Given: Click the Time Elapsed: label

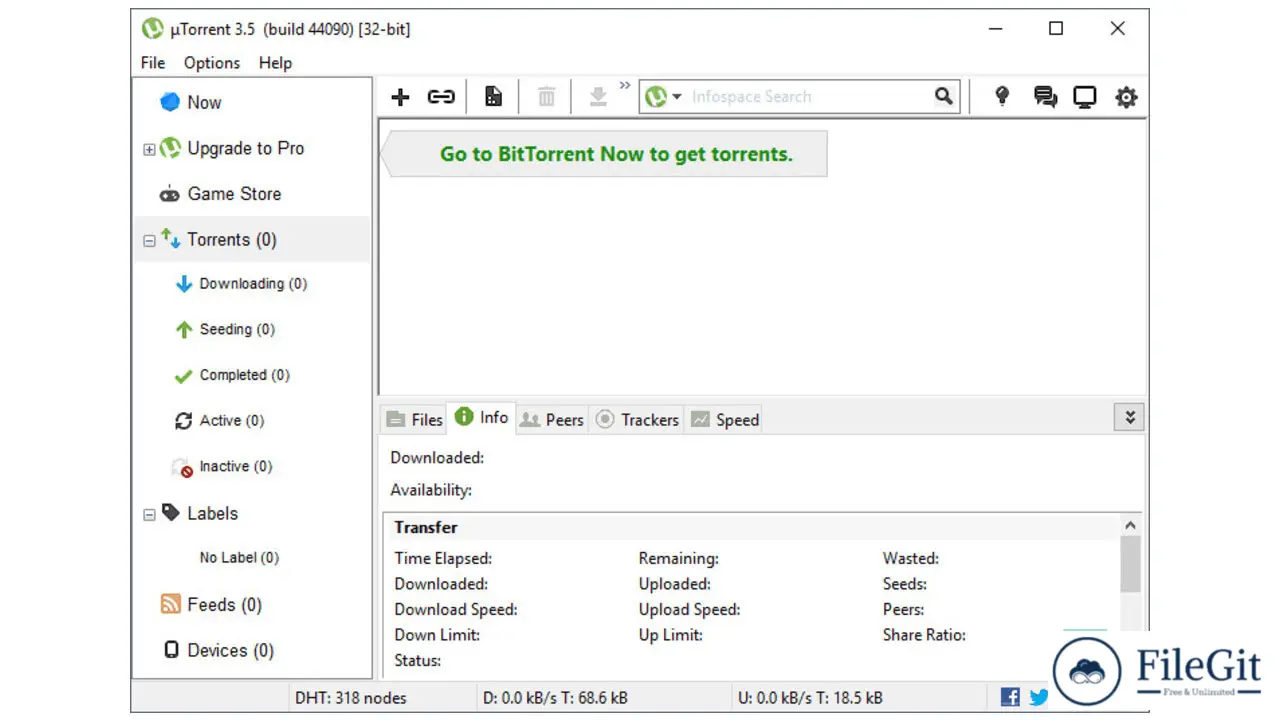Looking at the screenshot, I should (x=443, y=559).
